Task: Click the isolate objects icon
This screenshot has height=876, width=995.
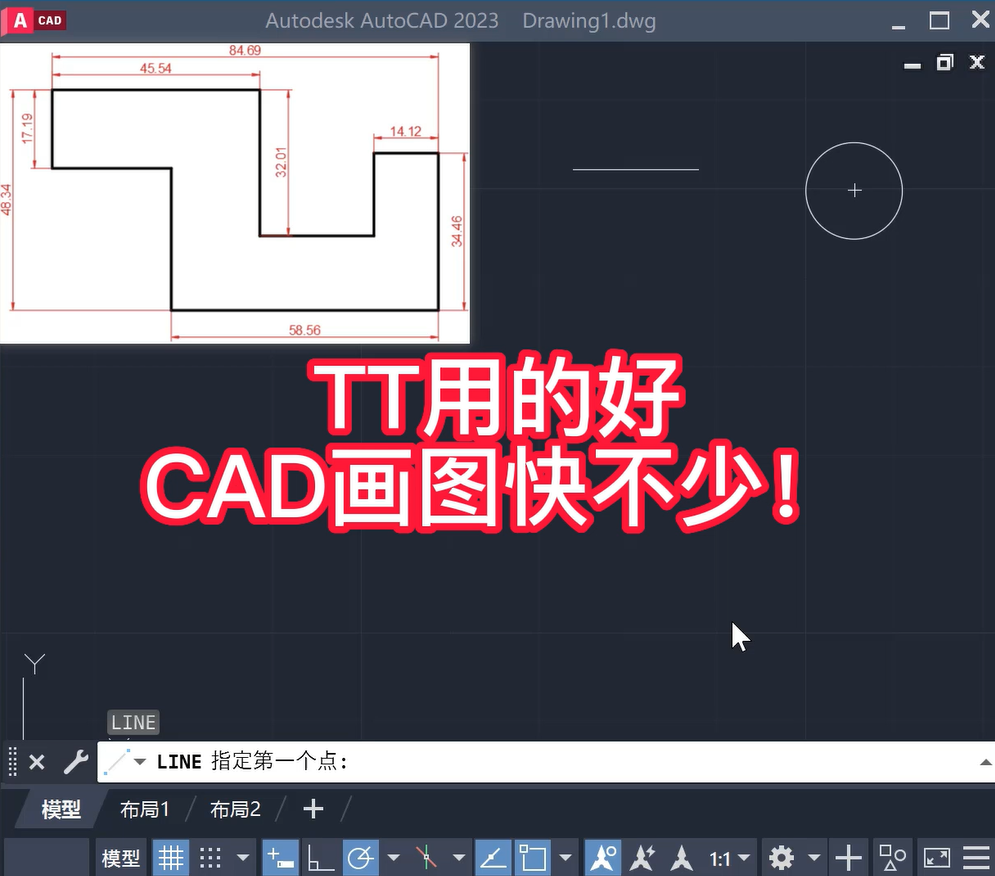Action: tap(892, 858)
